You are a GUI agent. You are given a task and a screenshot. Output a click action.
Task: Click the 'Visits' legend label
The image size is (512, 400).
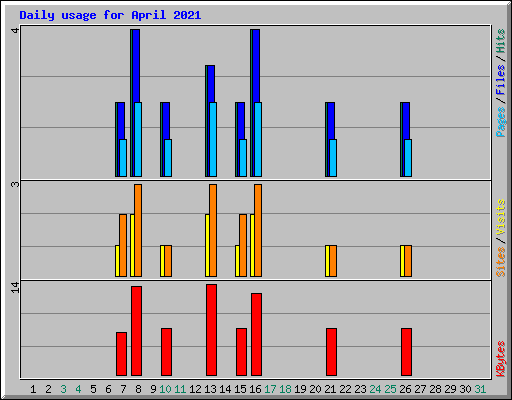coord(500,217)
